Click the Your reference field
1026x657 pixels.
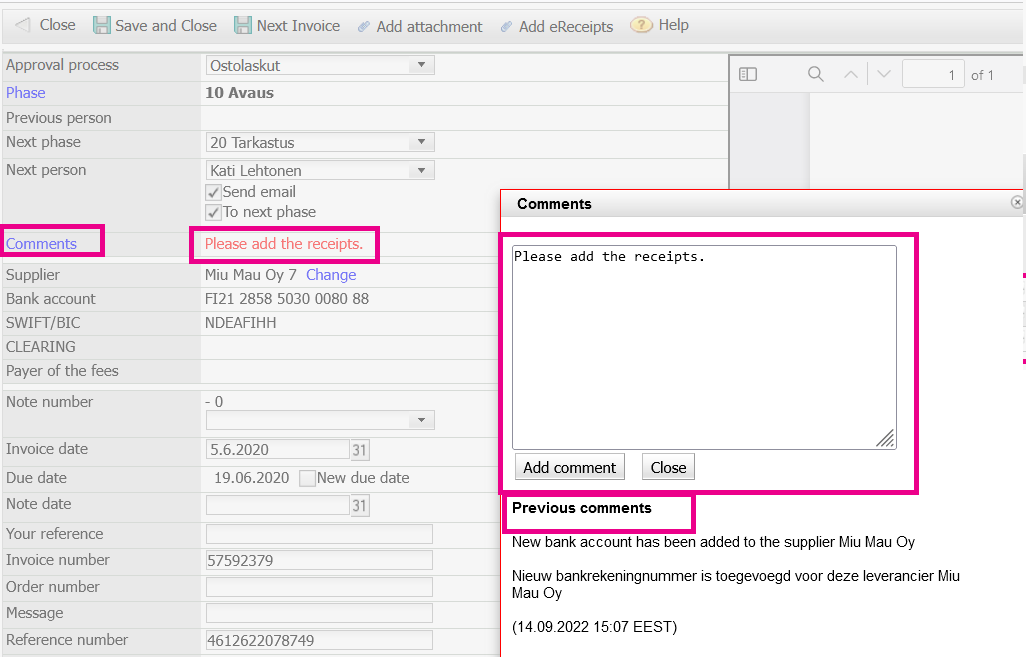[x=319, y=534]
